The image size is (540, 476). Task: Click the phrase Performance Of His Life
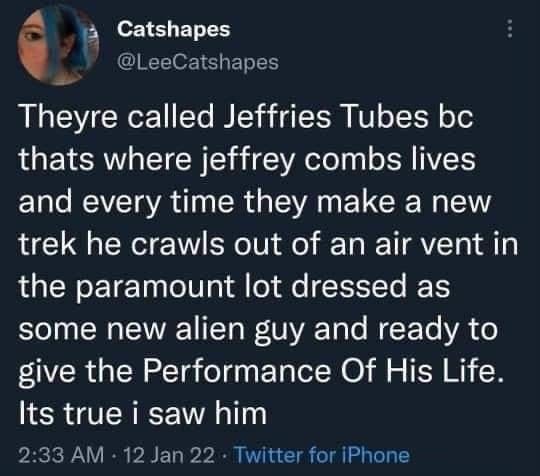pos(321,371)
